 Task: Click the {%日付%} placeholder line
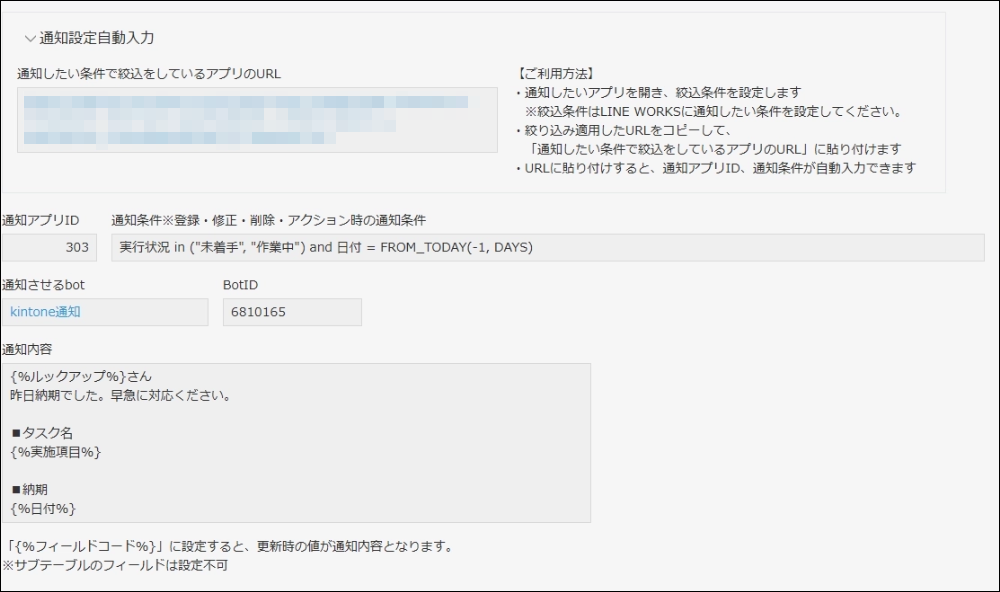43,509
